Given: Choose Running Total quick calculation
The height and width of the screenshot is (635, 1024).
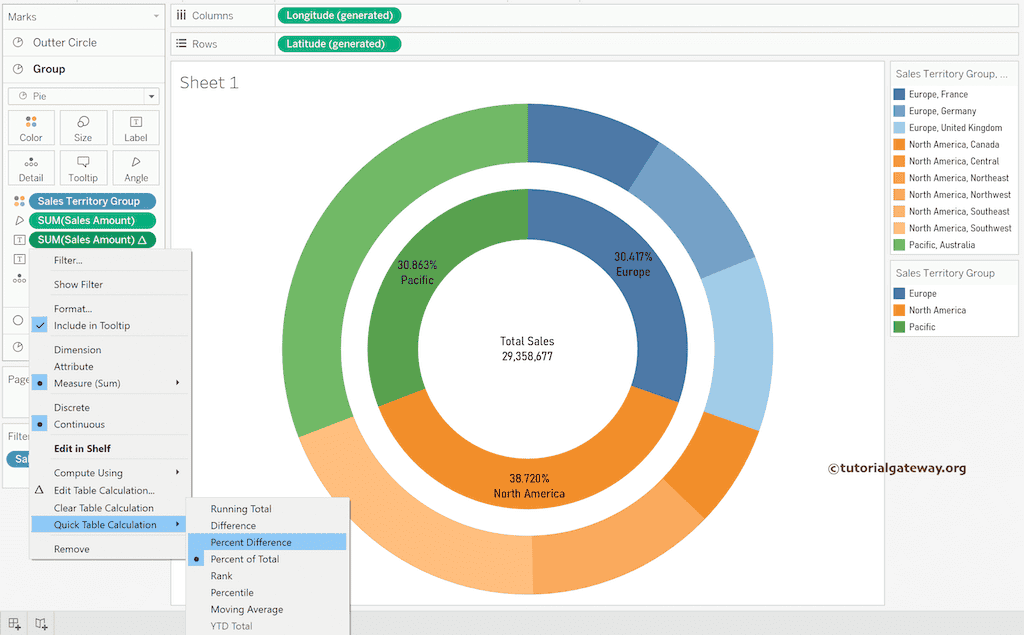Looking at the screenshot, I should pyautogui.click(x=241, y=509).
